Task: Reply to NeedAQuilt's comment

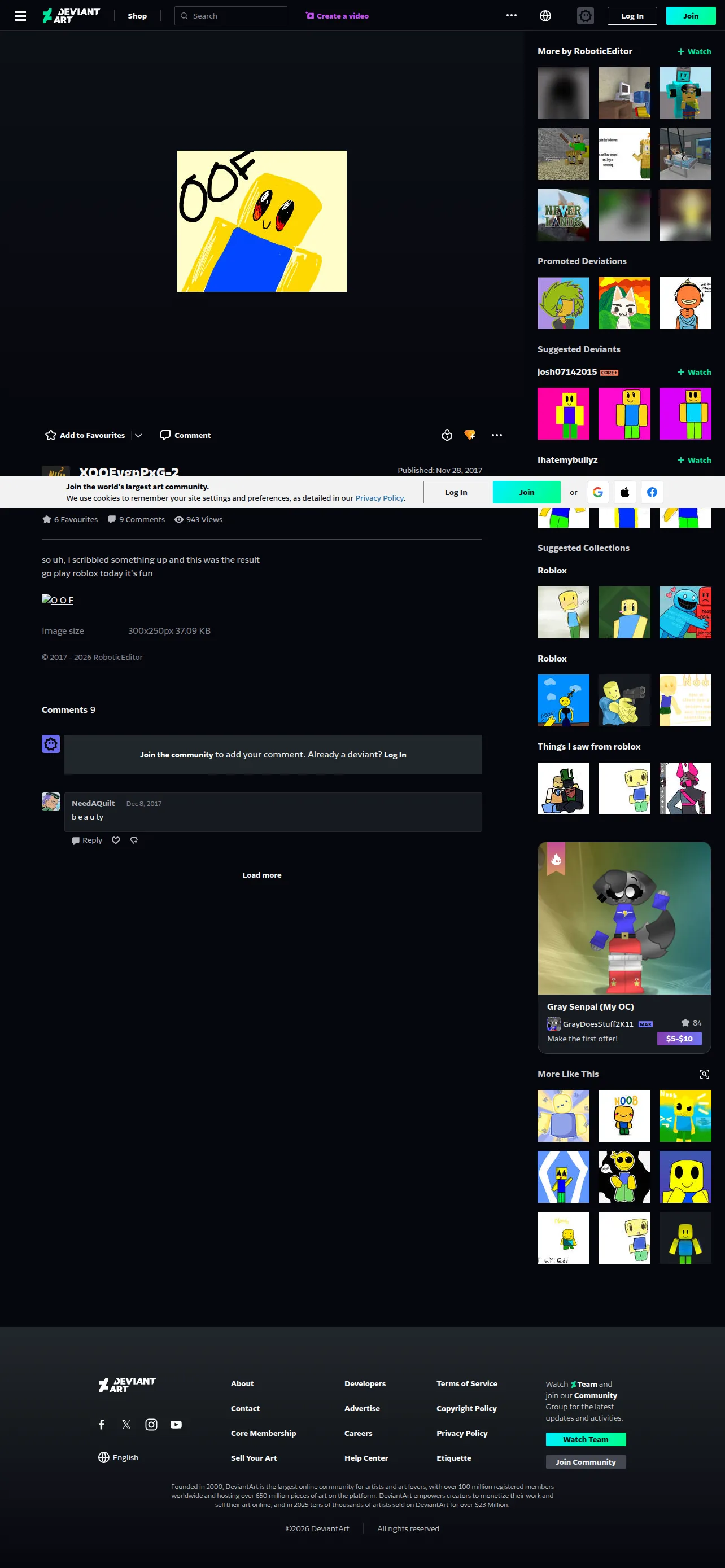Action: (x=87, y=840)
